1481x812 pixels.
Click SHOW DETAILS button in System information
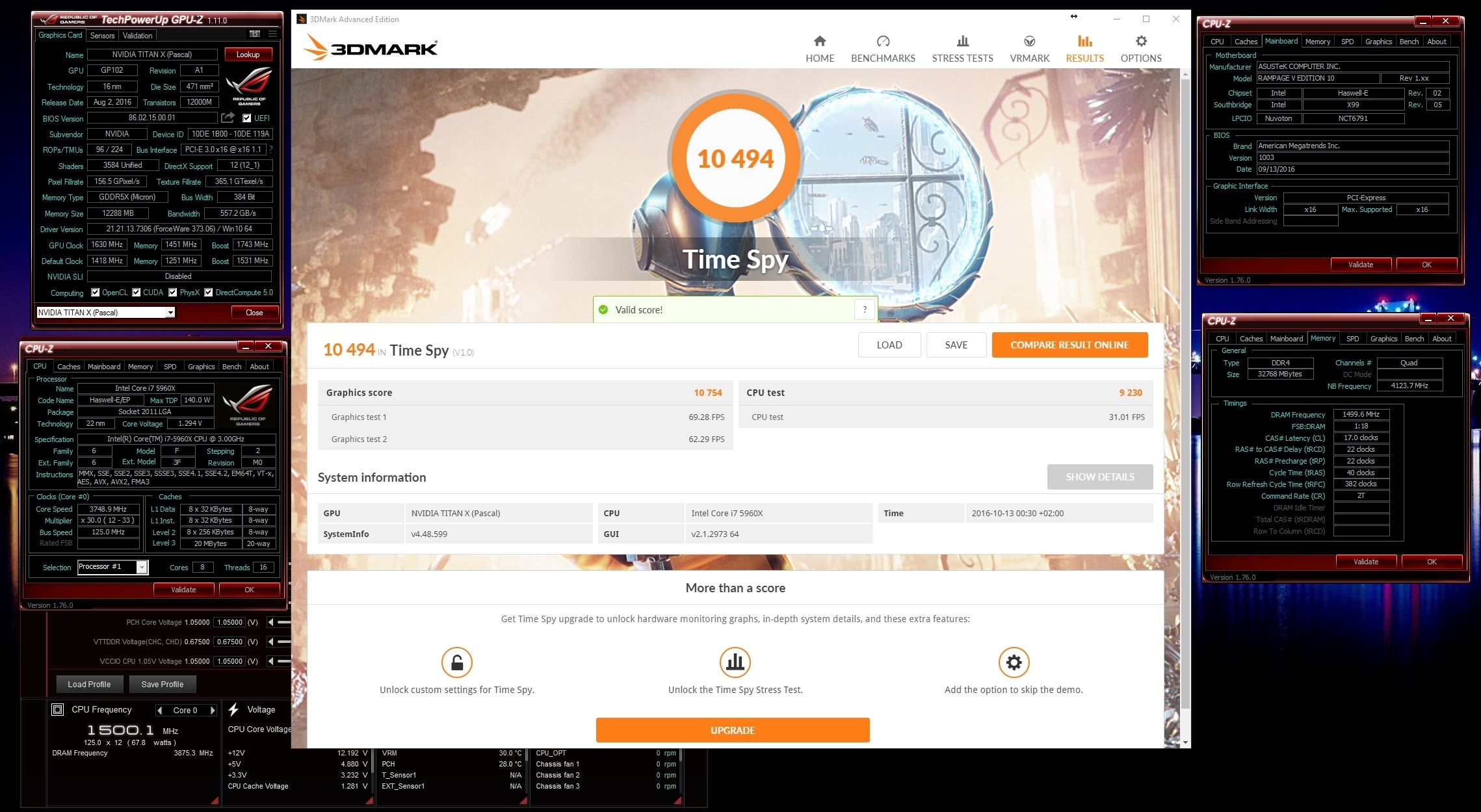(x=1099, y=477)
